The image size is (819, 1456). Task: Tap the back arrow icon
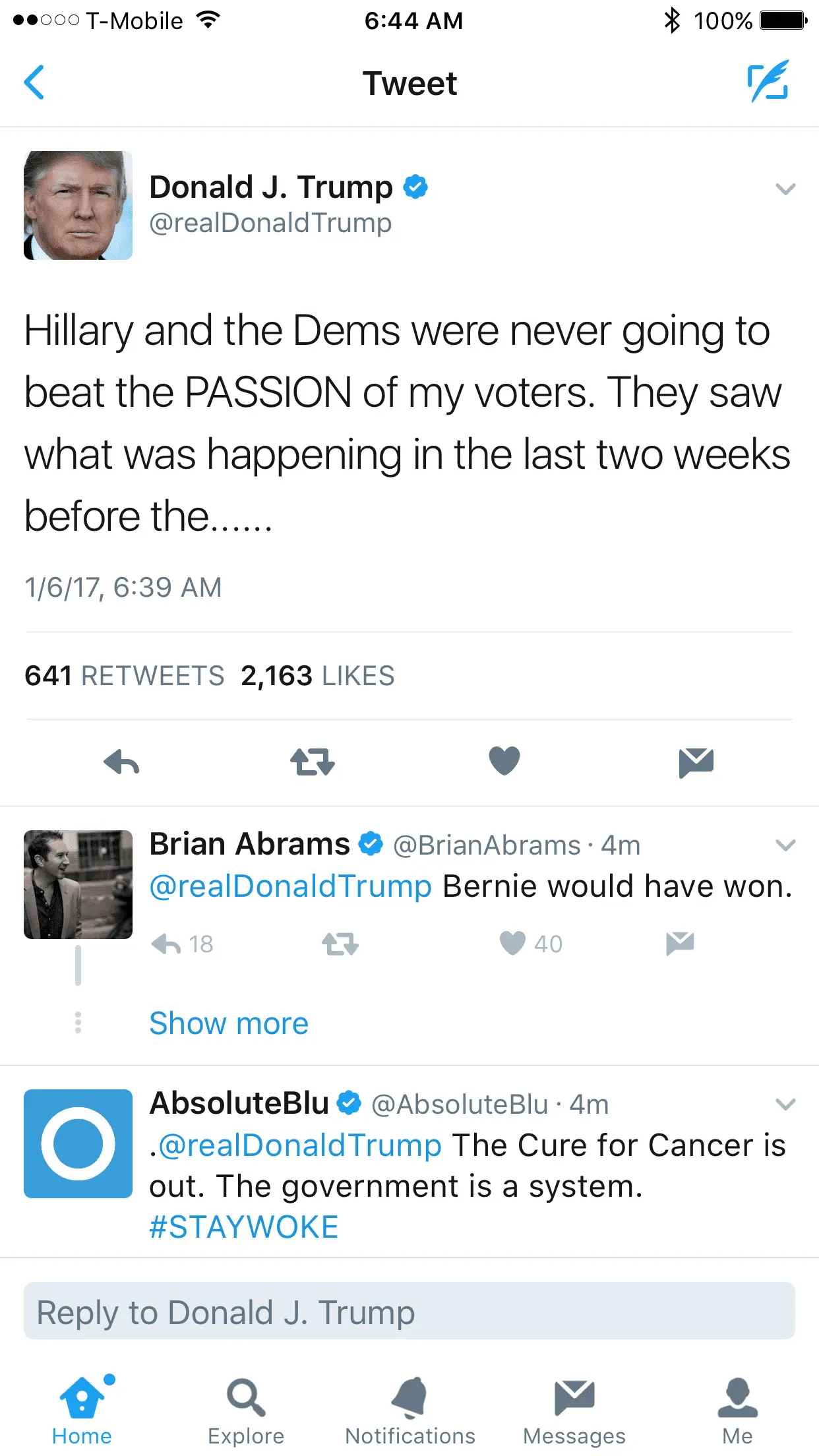pyautogui.click(x=34, y=82)
